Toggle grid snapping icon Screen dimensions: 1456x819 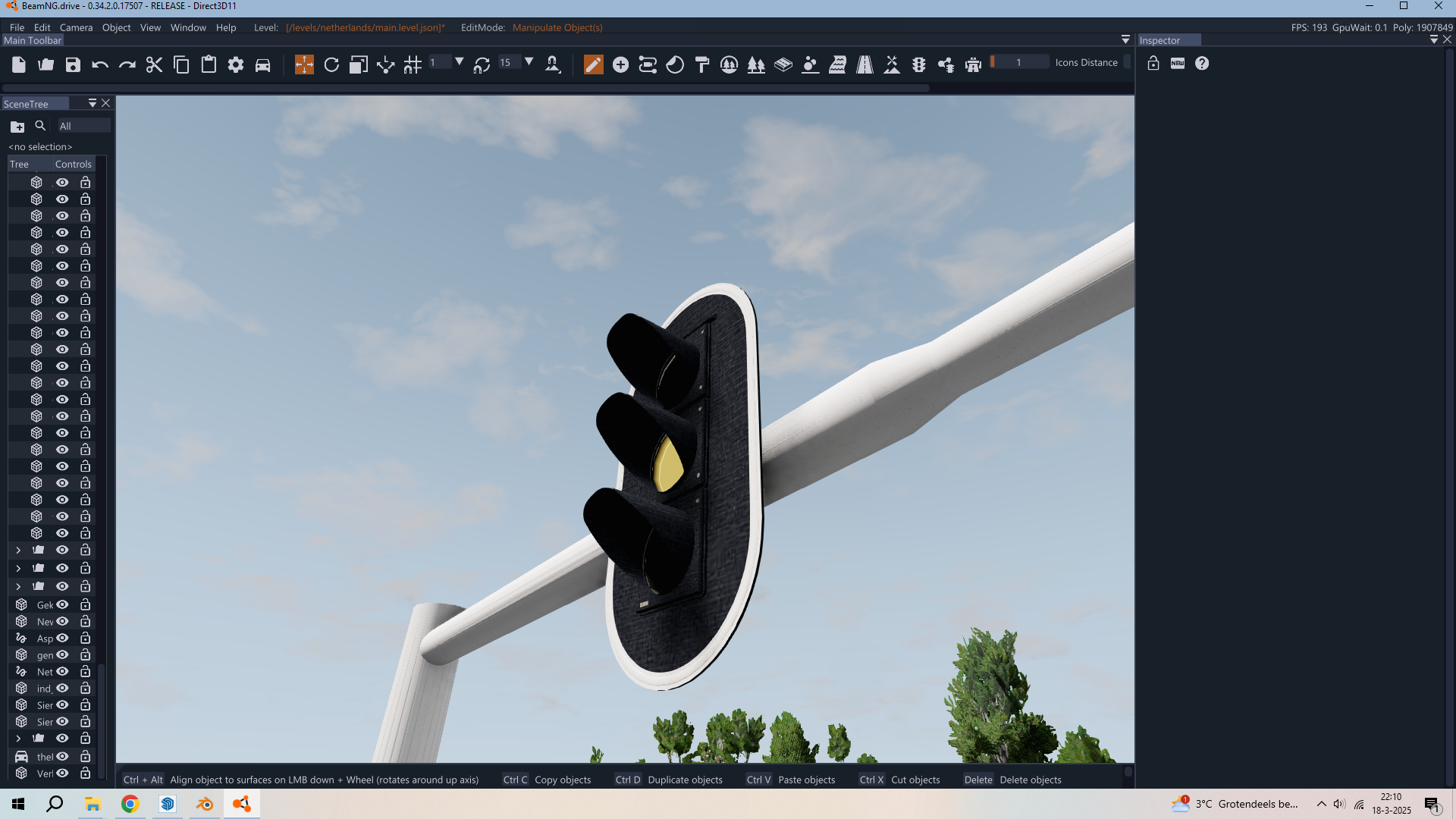(x=413, y=64)
